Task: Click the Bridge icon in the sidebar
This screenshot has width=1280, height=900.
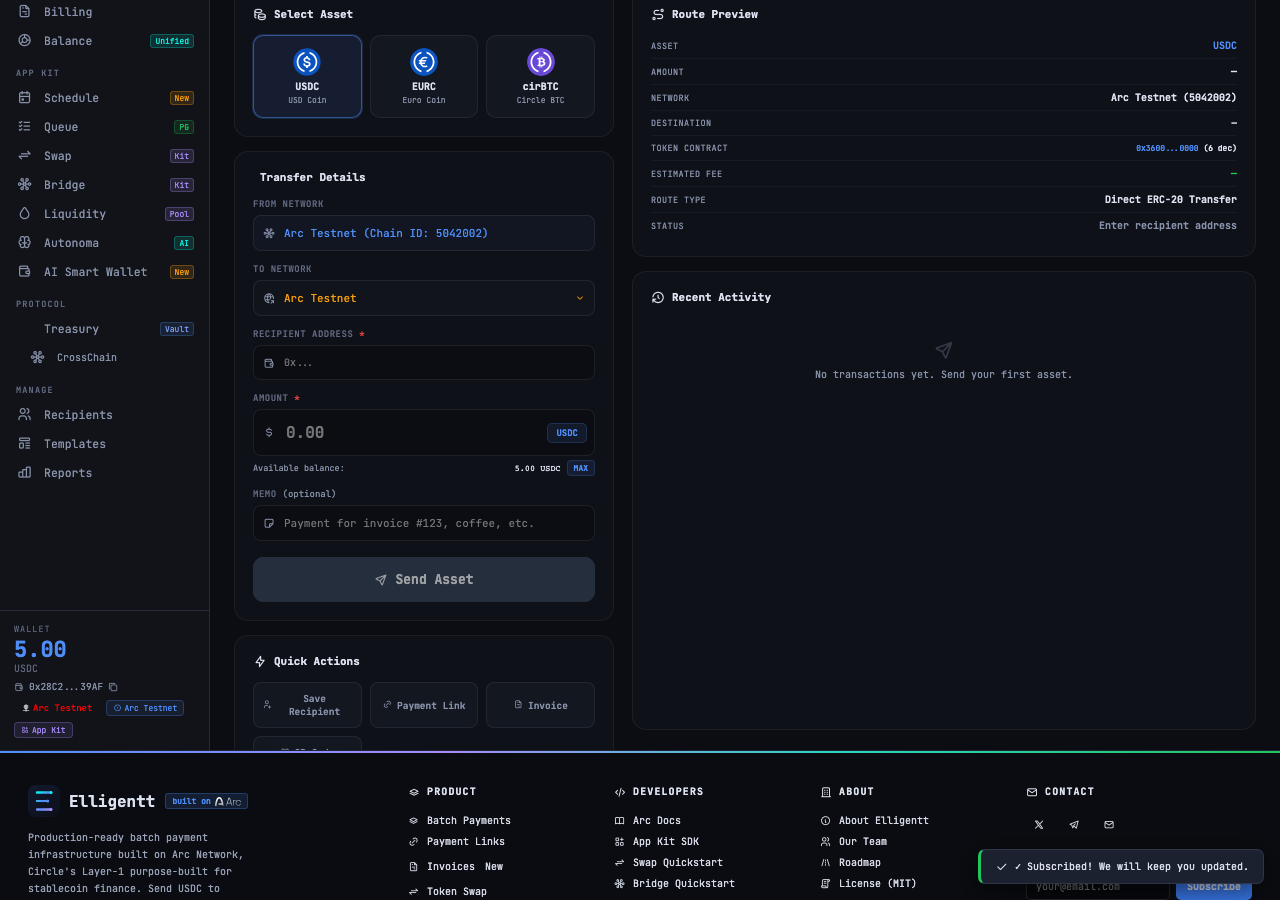Action: [24, 185]
